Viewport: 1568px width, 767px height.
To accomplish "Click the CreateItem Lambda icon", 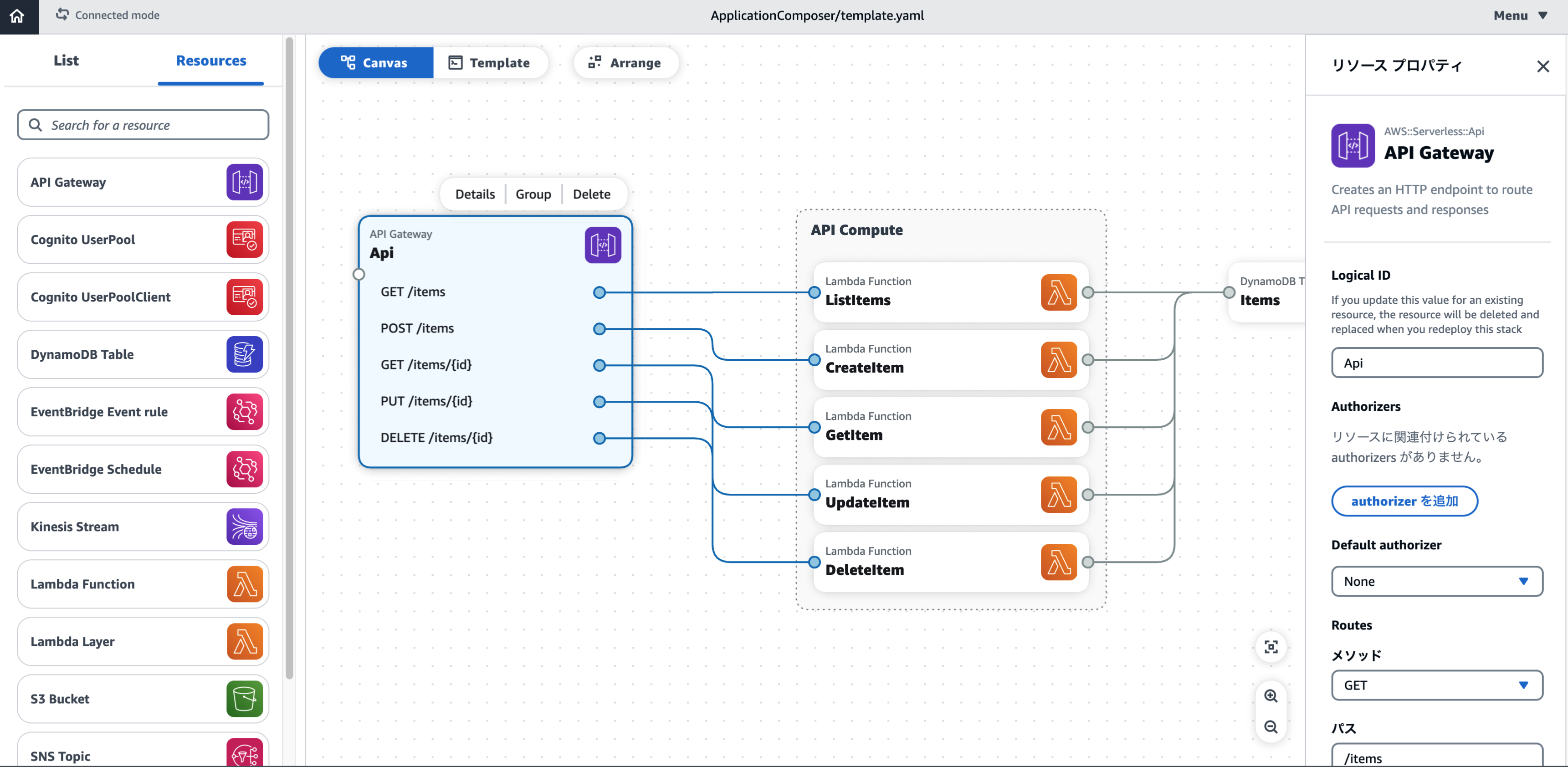I will coord(1059,360).
